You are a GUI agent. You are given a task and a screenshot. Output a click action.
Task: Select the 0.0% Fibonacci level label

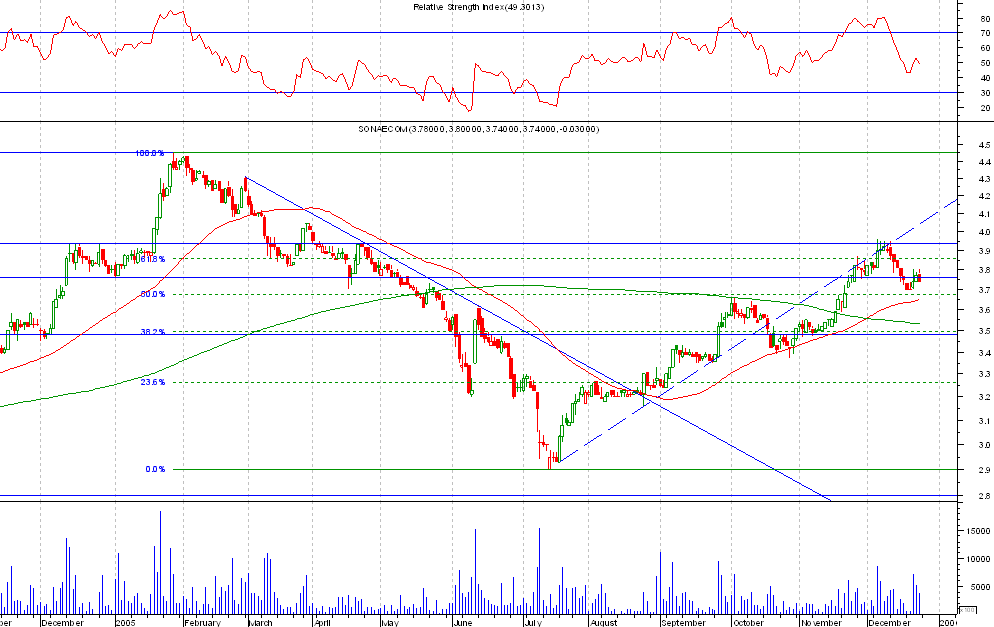155,469
